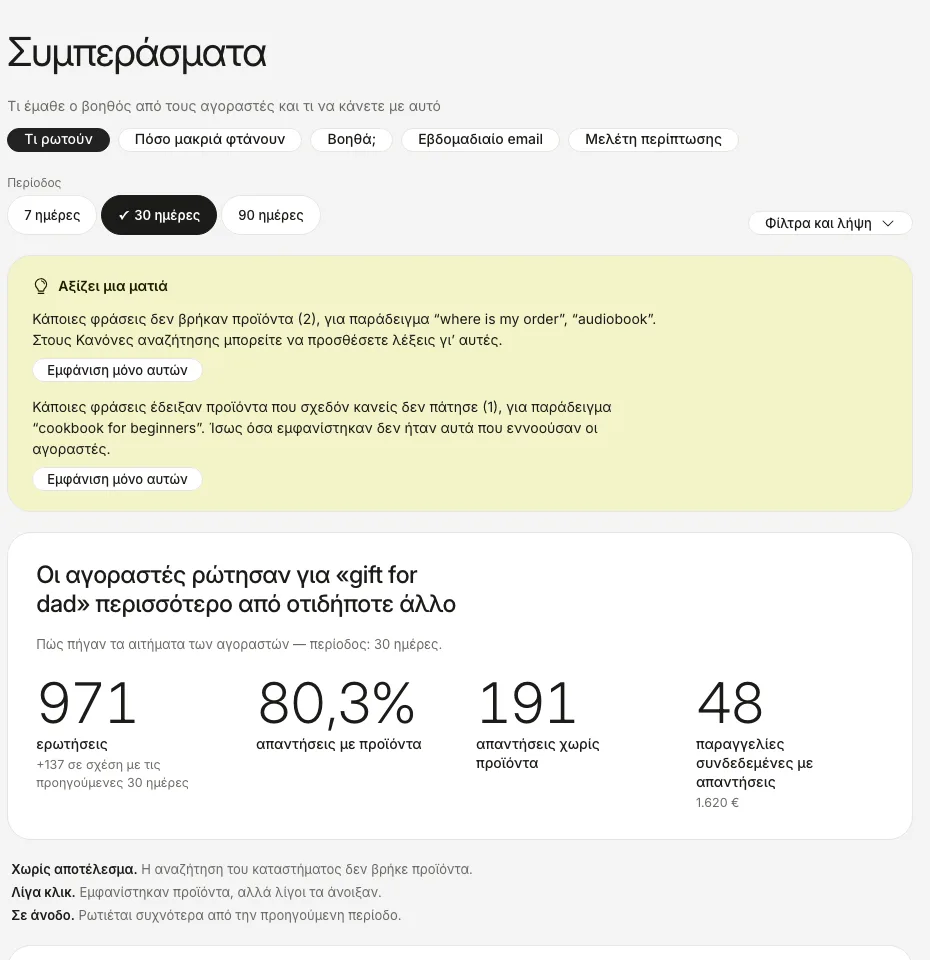Viewport: 930px width, 960px height.
Task: Select the 30 ημέρες period option
Action: coord(159,215)
